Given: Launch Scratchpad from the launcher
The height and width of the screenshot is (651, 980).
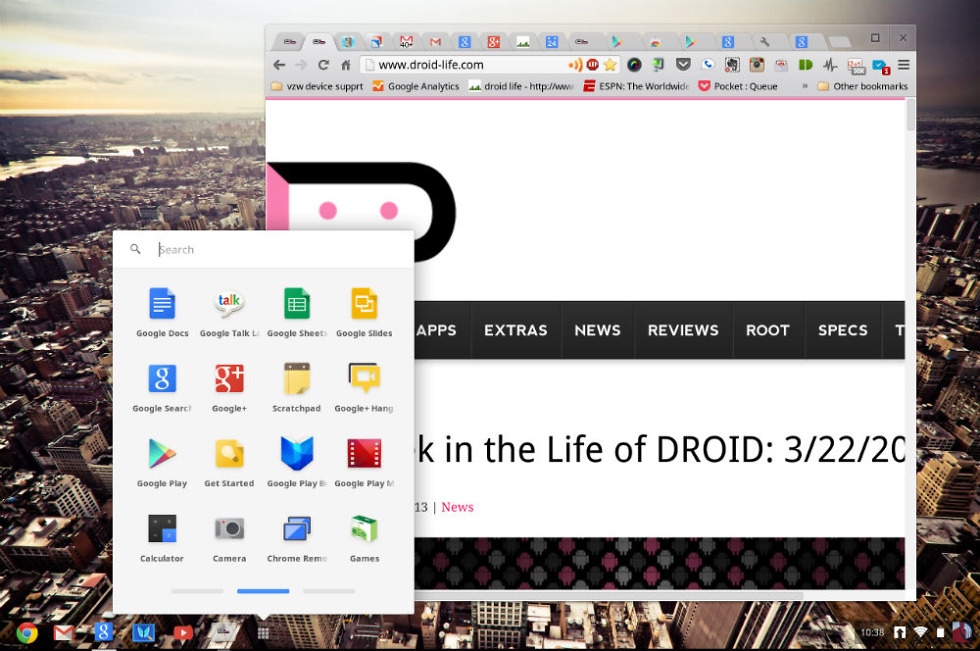Looking at the screenshot, I should tap(297, 379).
